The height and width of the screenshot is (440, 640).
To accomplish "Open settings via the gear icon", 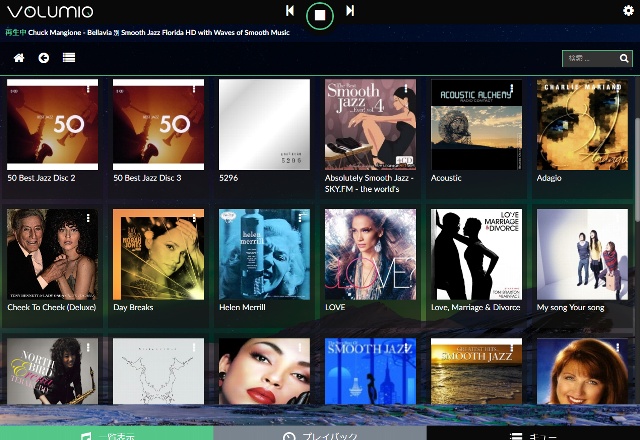I will coord(628,11).
